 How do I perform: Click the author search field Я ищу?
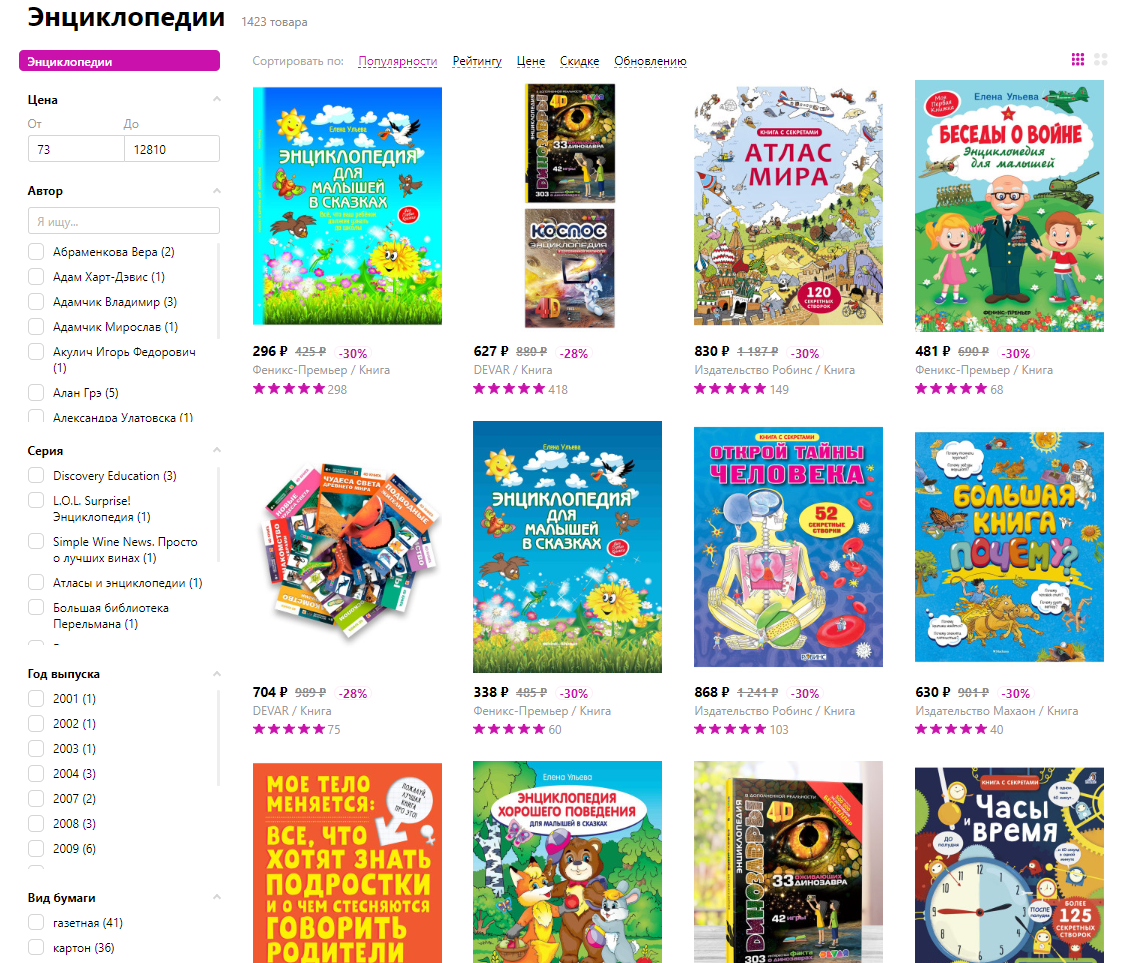123,221
